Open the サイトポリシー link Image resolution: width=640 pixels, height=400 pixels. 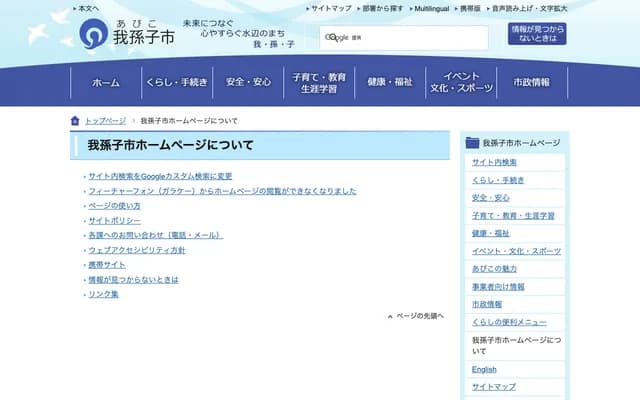[x=115, y=221]
